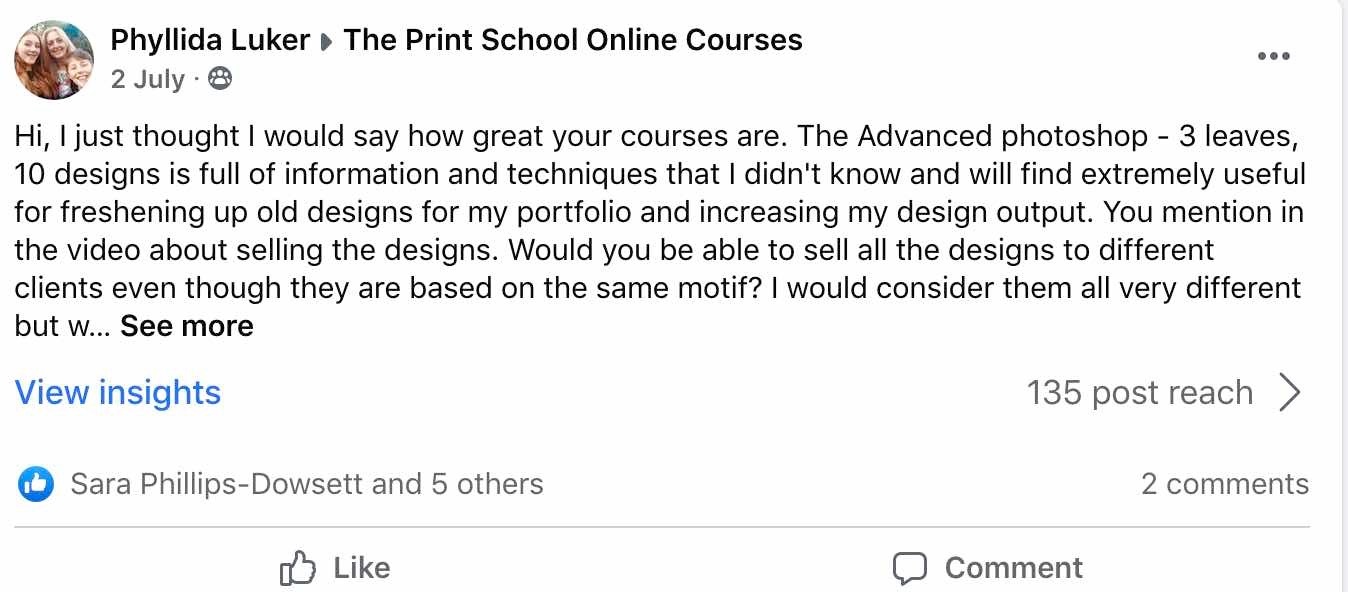Open Phyllida Luker's profile picture
This screenshot has width=1348, height=592.
pyautogui.click(x=54, y=60)
